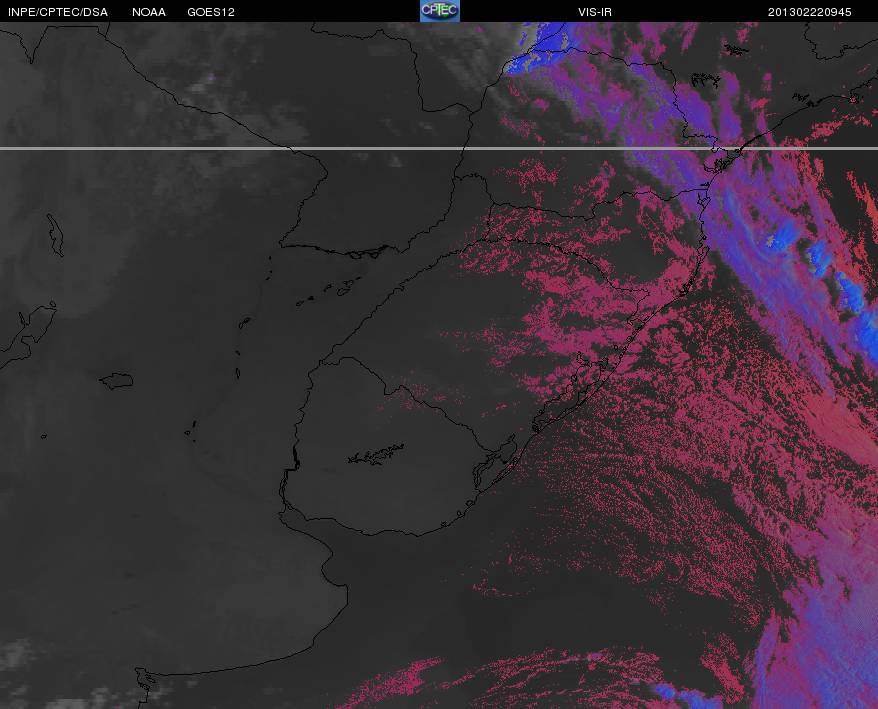Click the INPE/CPTEC/DSA header text
Viewport: 878px width, 709px height.
[58, 12]
